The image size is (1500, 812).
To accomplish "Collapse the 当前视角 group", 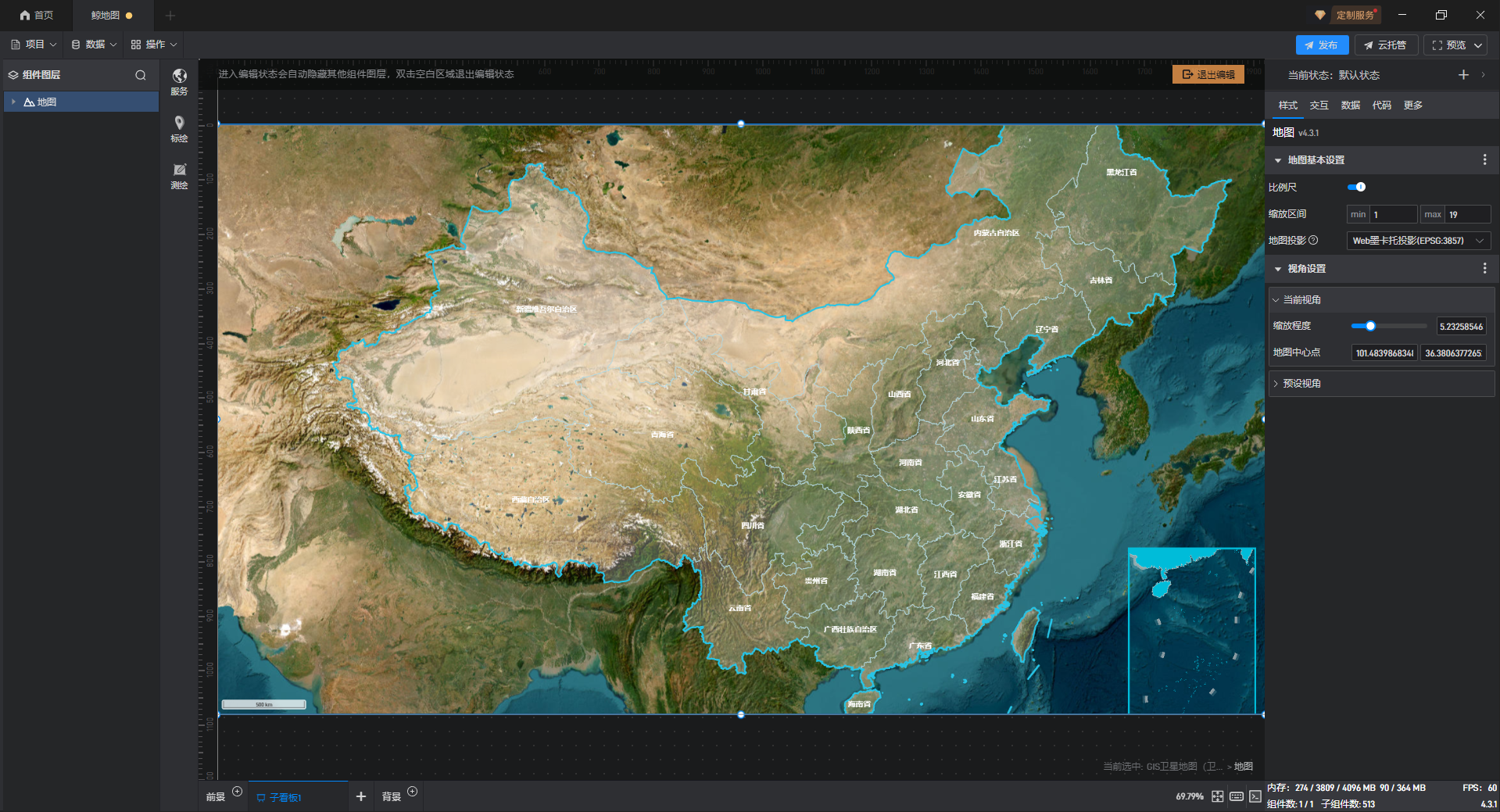I will click(1276, 300).
